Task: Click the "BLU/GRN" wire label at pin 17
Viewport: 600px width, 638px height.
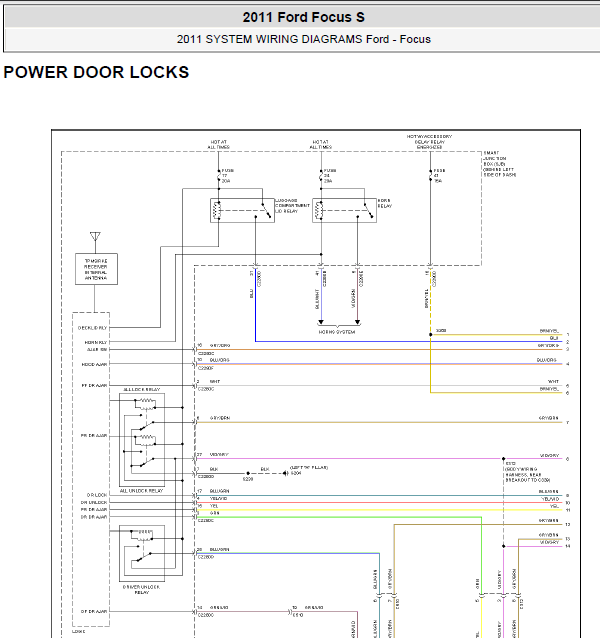Action: point(220,491)
